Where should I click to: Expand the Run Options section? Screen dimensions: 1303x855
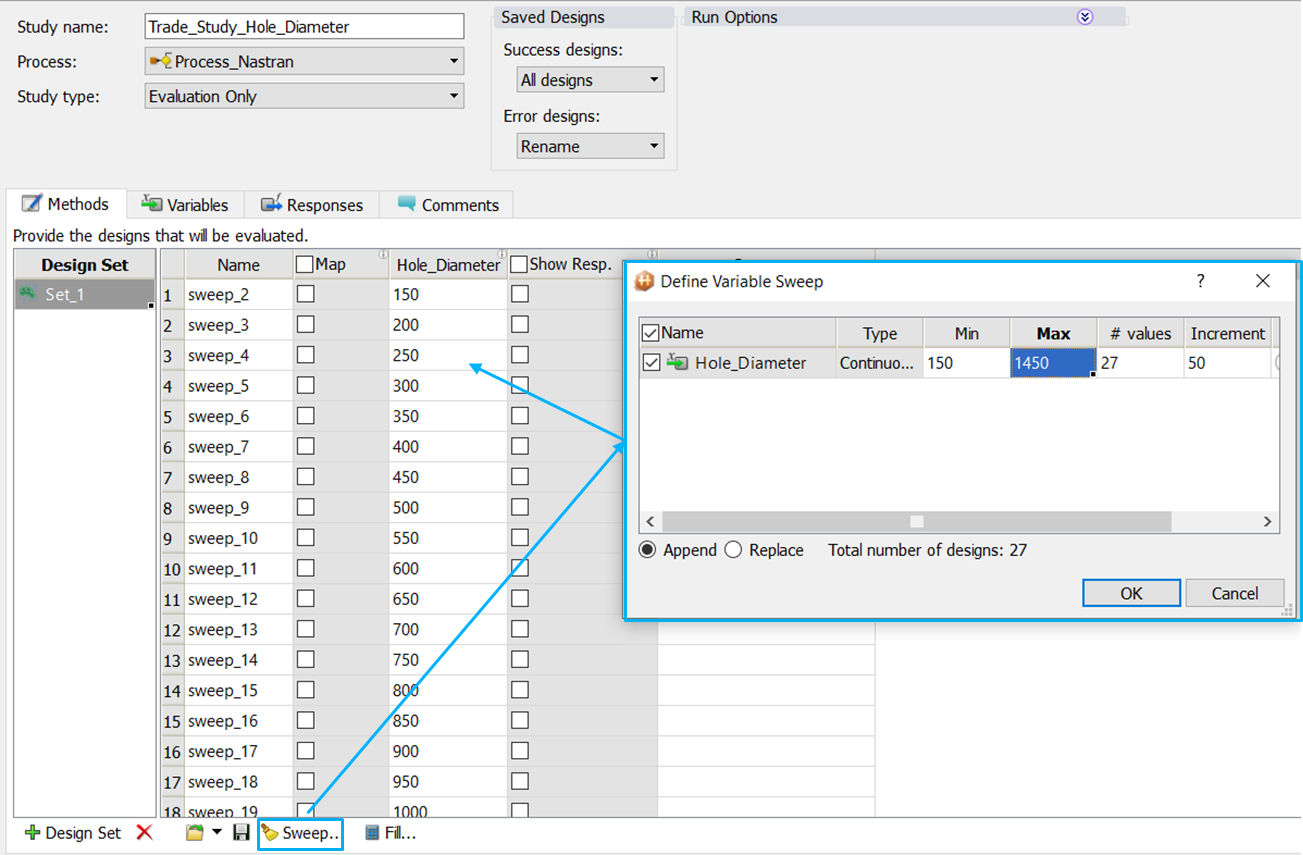click(1085, 17)
